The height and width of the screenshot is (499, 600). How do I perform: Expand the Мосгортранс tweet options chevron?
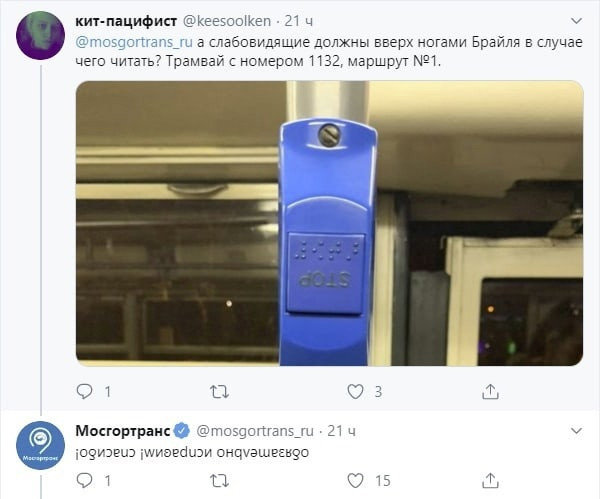576,431
